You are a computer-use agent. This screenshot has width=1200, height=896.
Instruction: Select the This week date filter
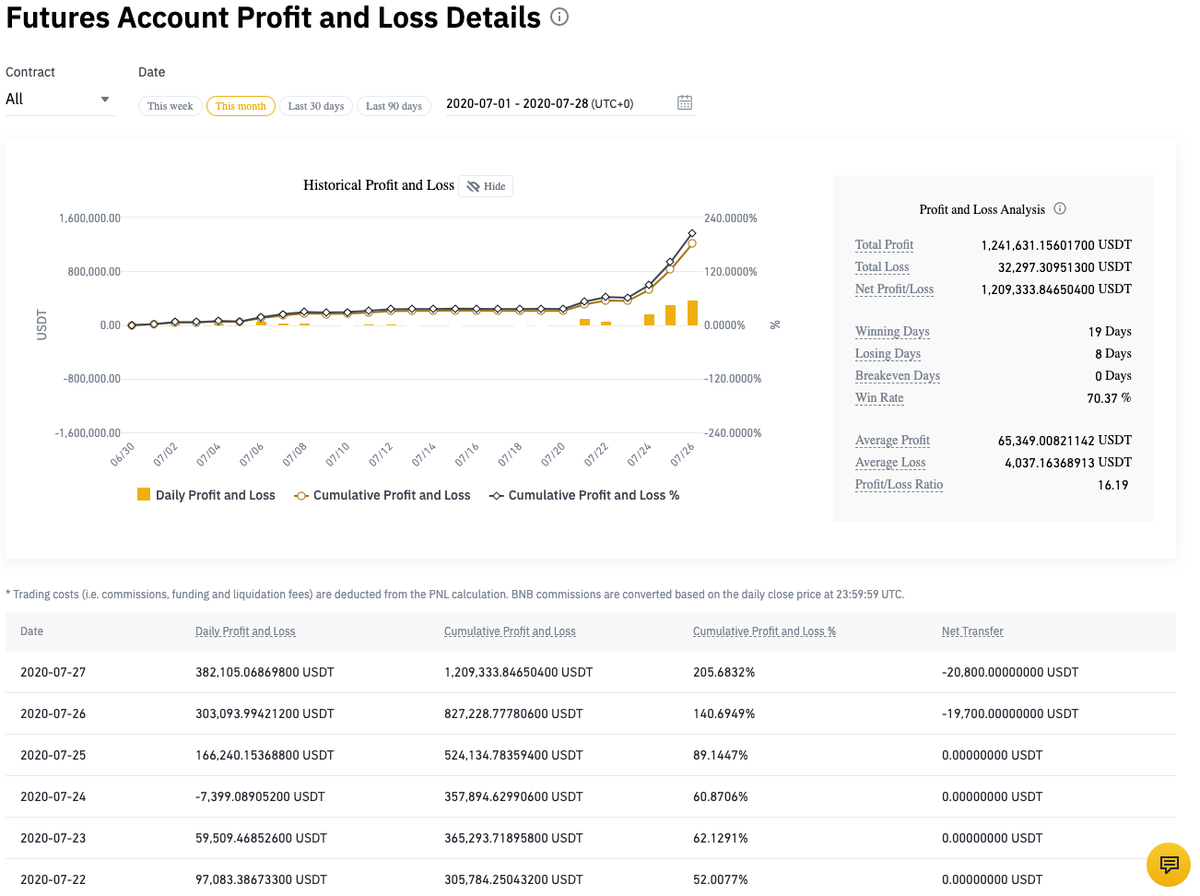[x=170, y=106]
